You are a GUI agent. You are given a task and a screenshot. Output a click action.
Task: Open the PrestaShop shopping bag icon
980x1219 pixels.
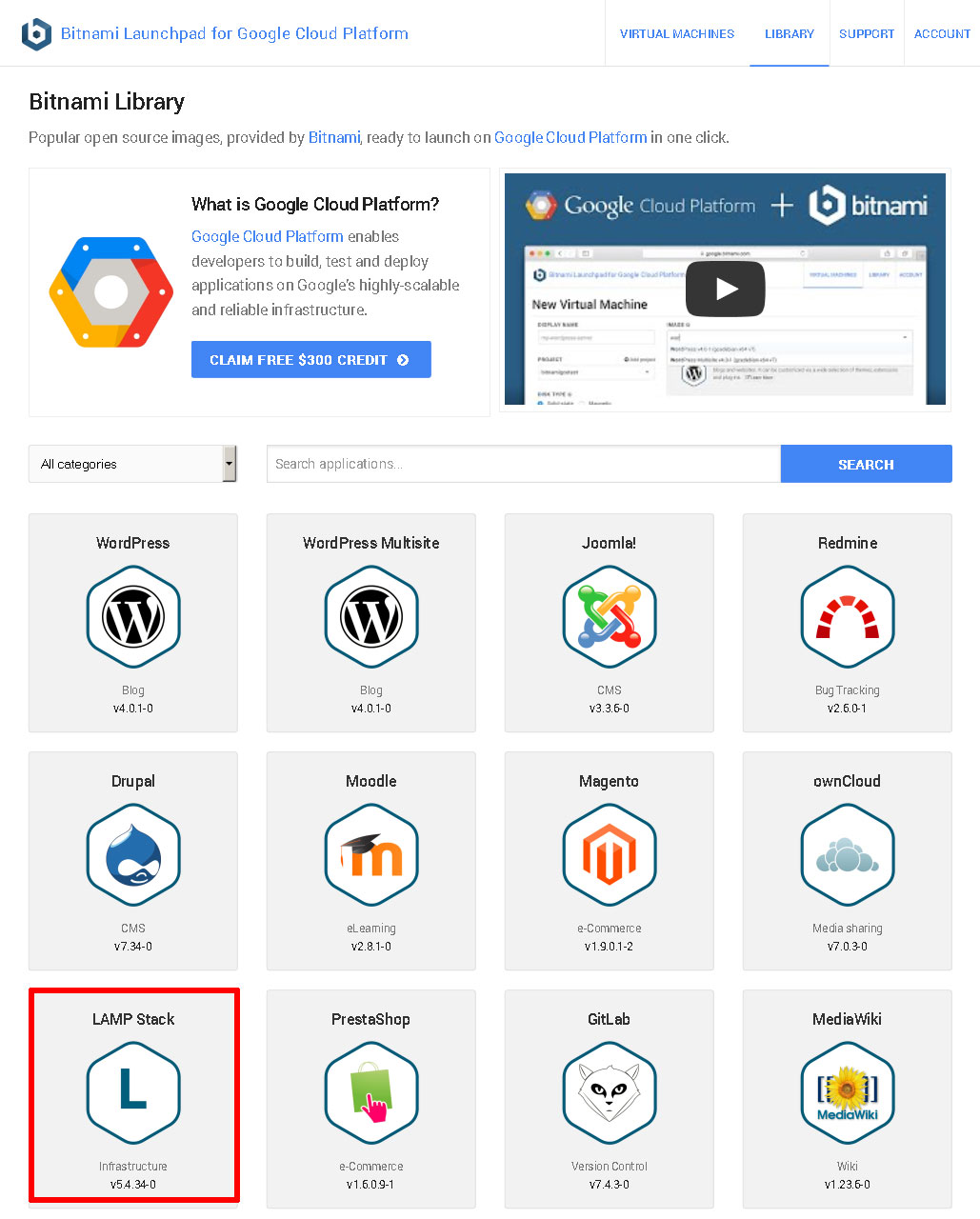371,1093
